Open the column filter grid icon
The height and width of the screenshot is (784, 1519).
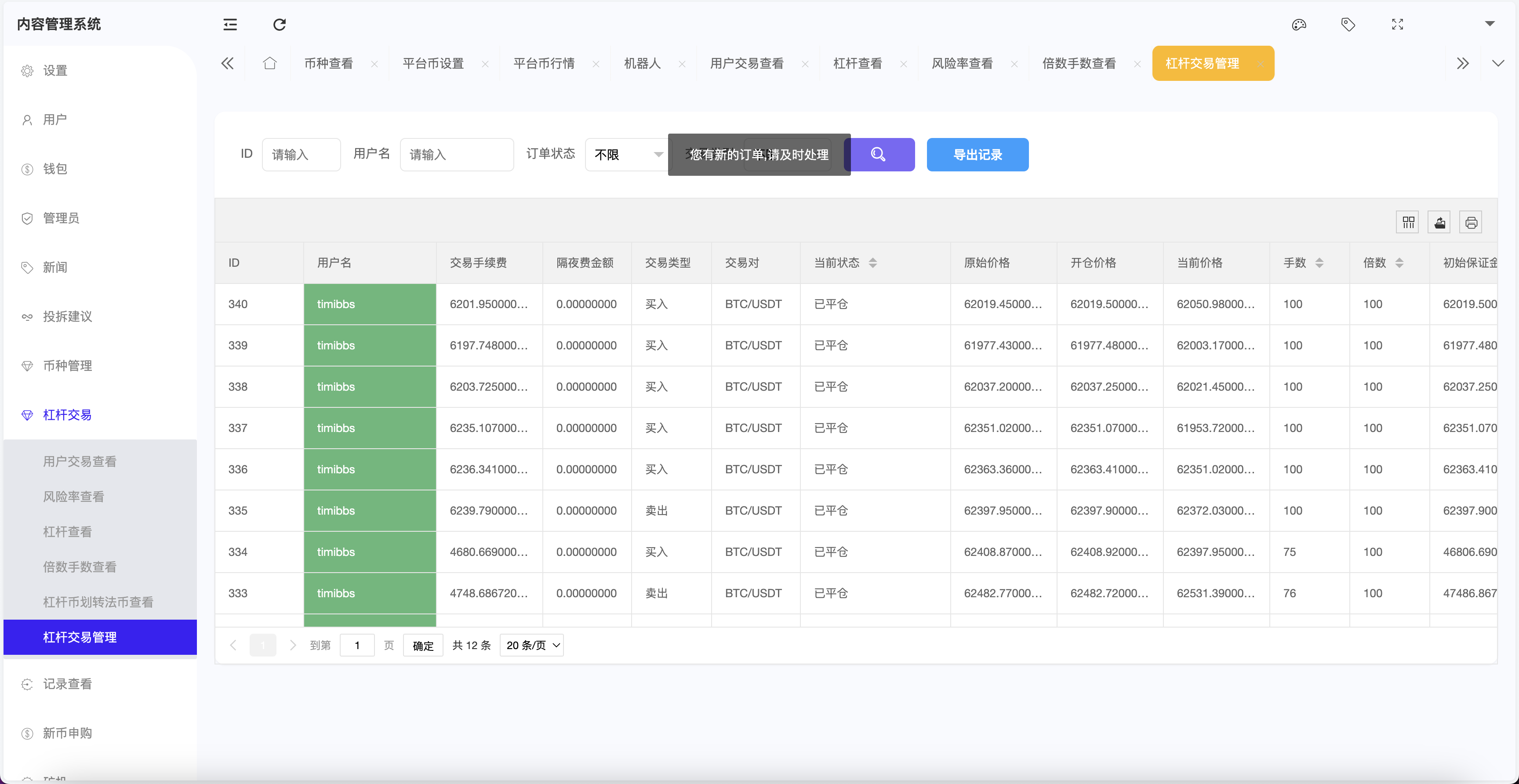[1408, 222]
